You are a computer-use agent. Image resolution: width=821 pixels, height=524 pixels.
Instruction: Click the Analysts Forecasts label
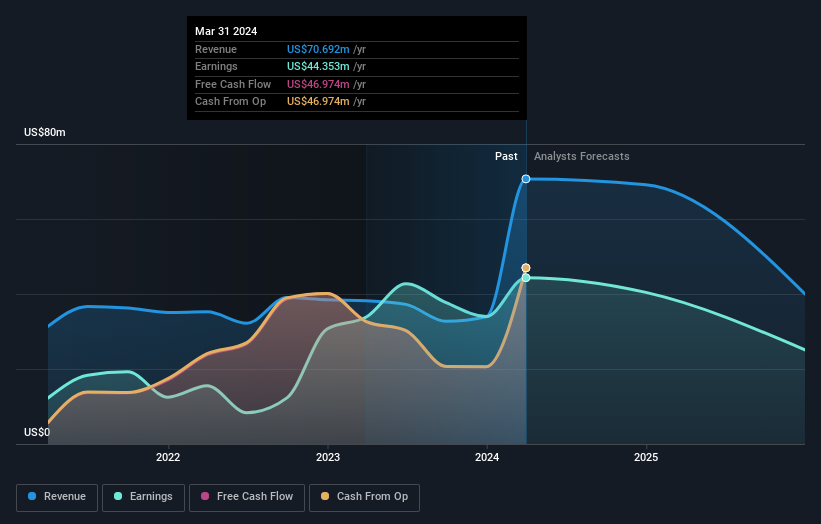(x=582, y=157)
